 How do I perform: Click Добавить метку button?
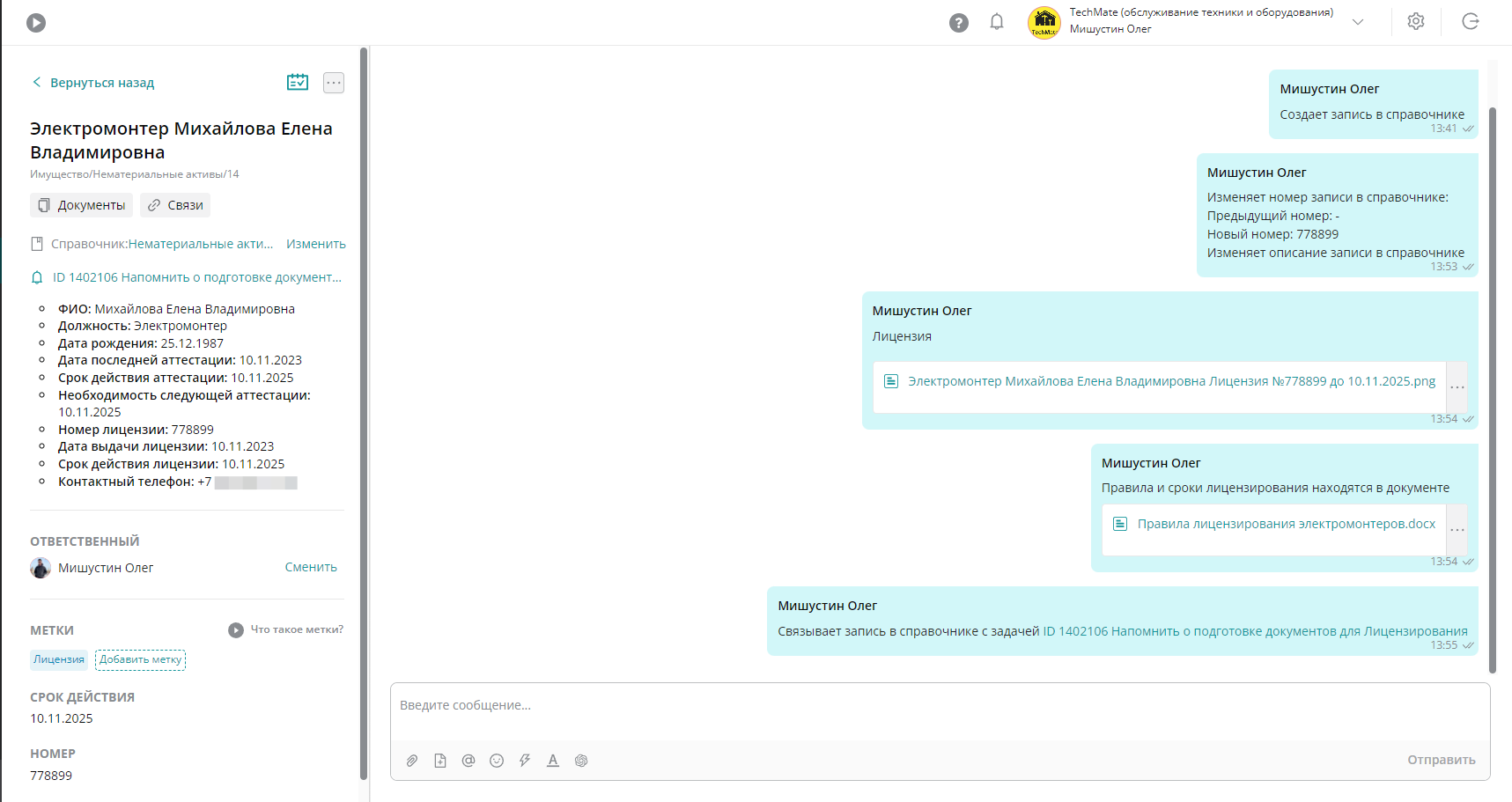pyautogui.click(x=141, y=659)
